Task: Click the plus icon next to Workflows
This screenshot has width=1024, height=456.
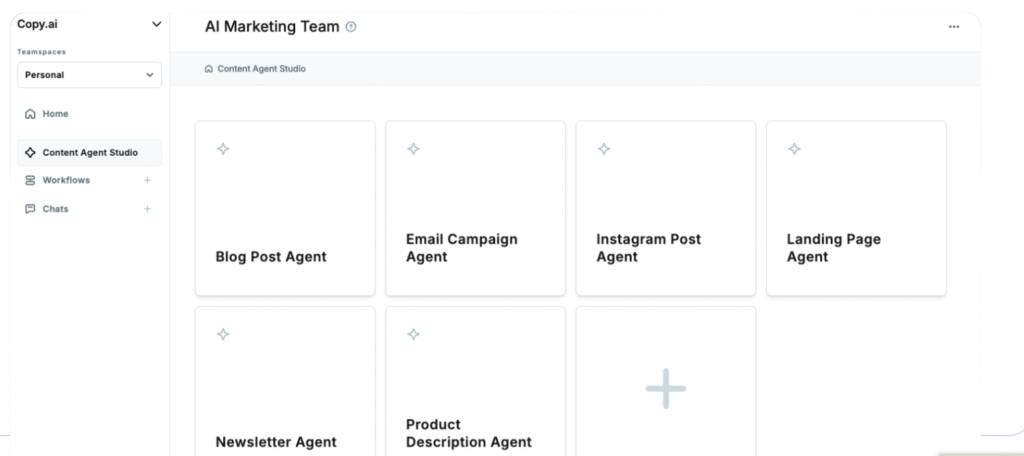Action: [x=148, y=181]
